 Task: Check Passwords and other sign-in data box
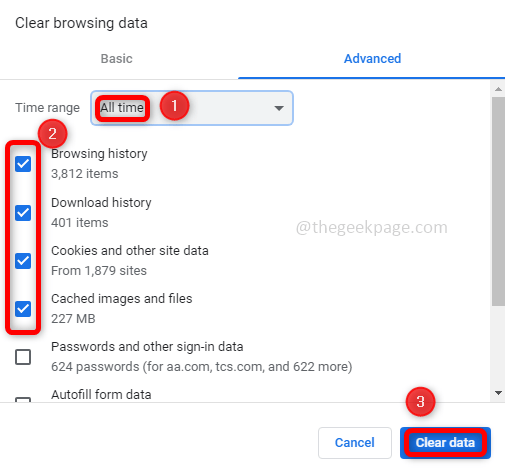pos(23,357)
